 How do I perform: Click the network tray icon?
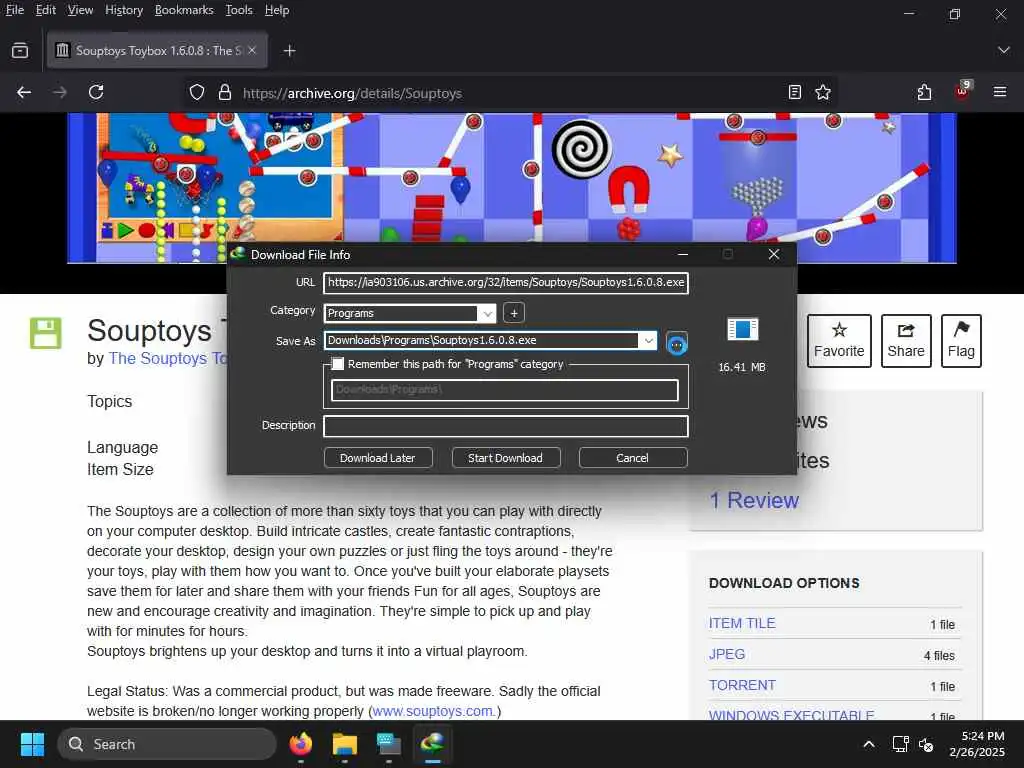(x=900, y=744)
